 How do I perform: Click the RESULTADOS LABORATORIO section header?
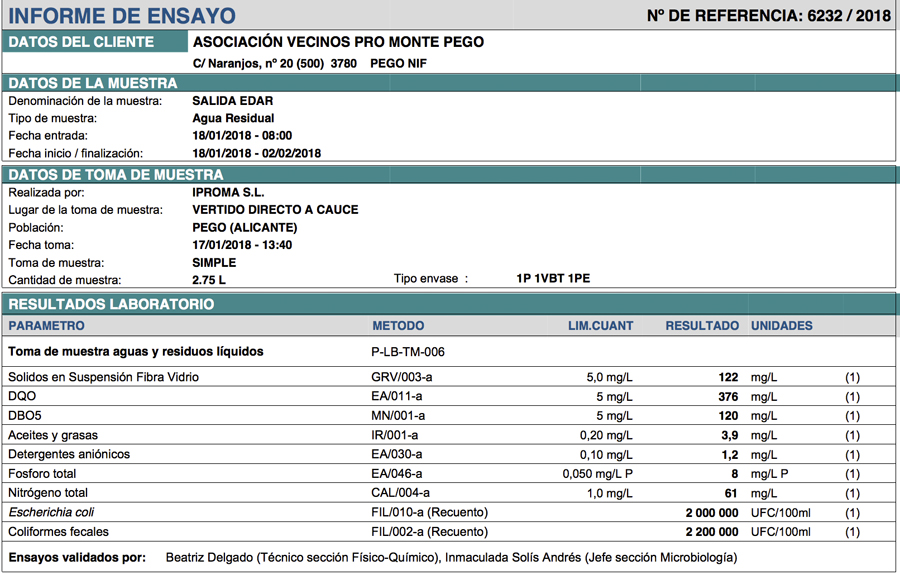pyautogui.click(x=111, y=304)
